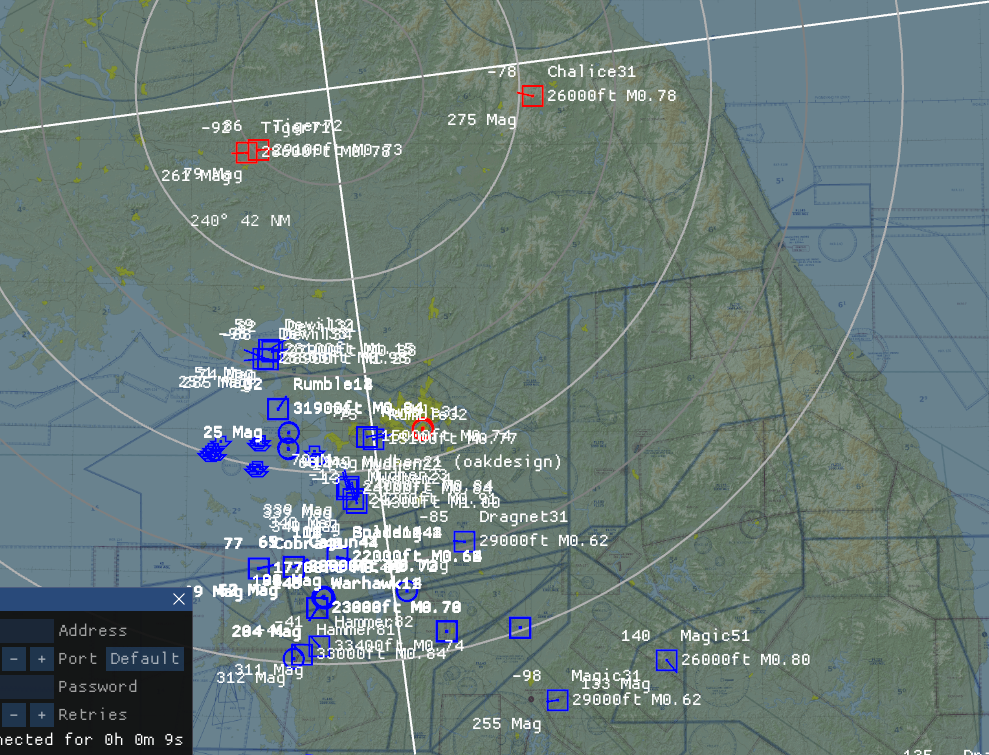This screenshot has width=989, height=755.
Task: Decrease the Retries value
Action: point(14,715)
